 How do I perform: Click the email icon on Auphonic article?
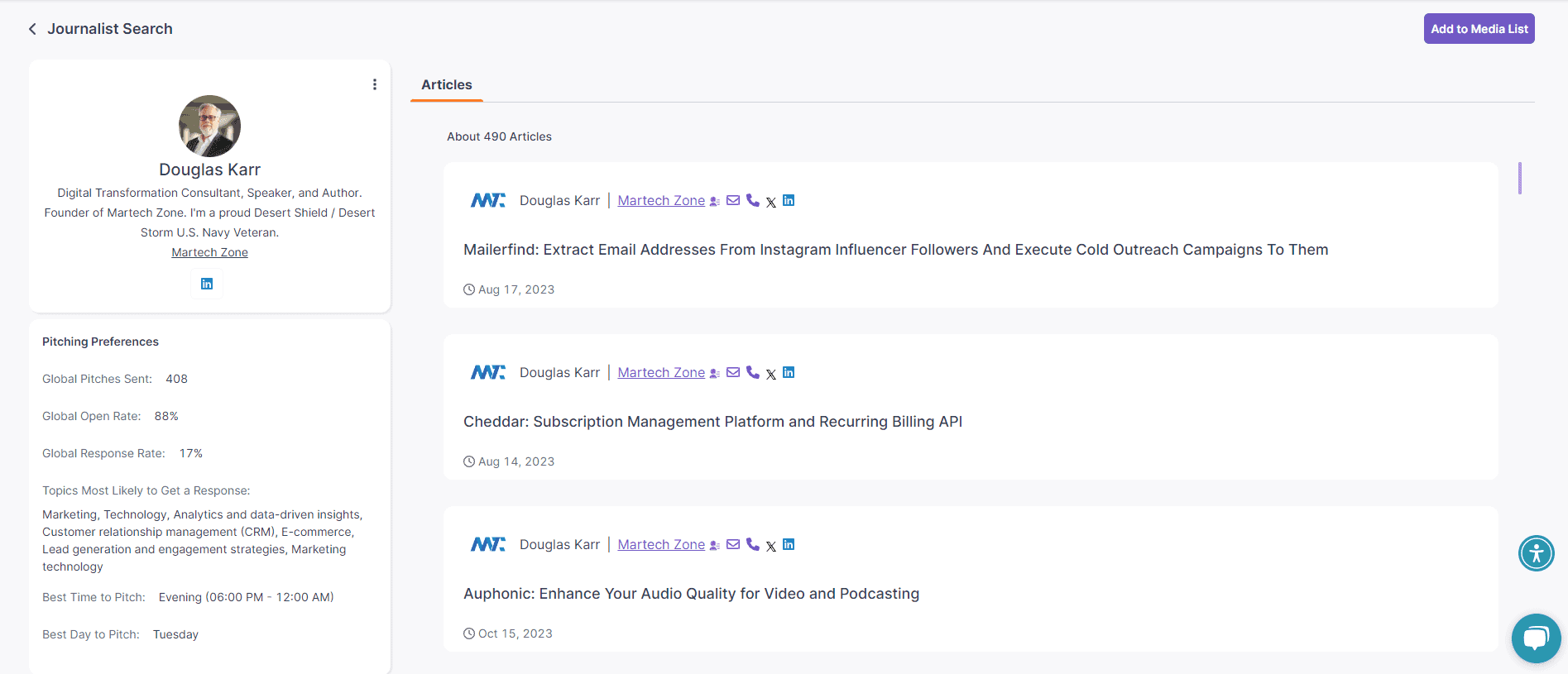[733, 544]
